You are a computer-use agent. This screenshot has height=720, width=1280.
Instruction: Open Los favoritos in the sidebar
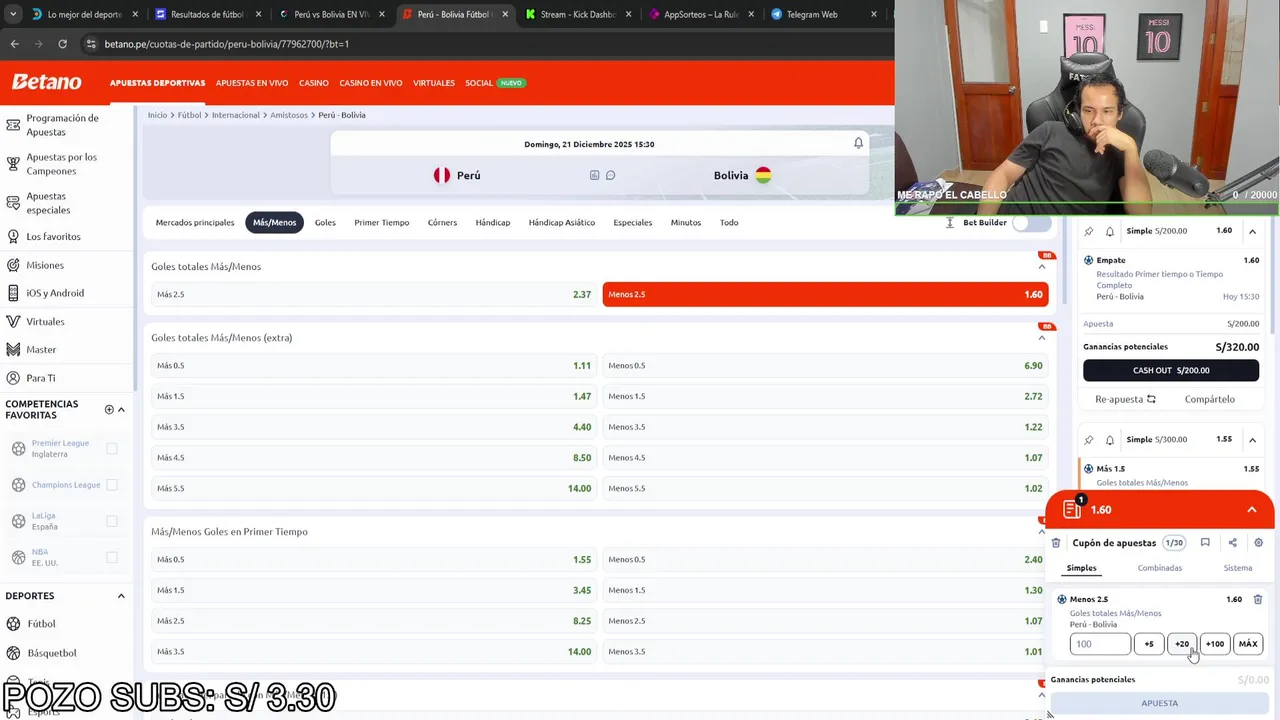tap(53, 237)
